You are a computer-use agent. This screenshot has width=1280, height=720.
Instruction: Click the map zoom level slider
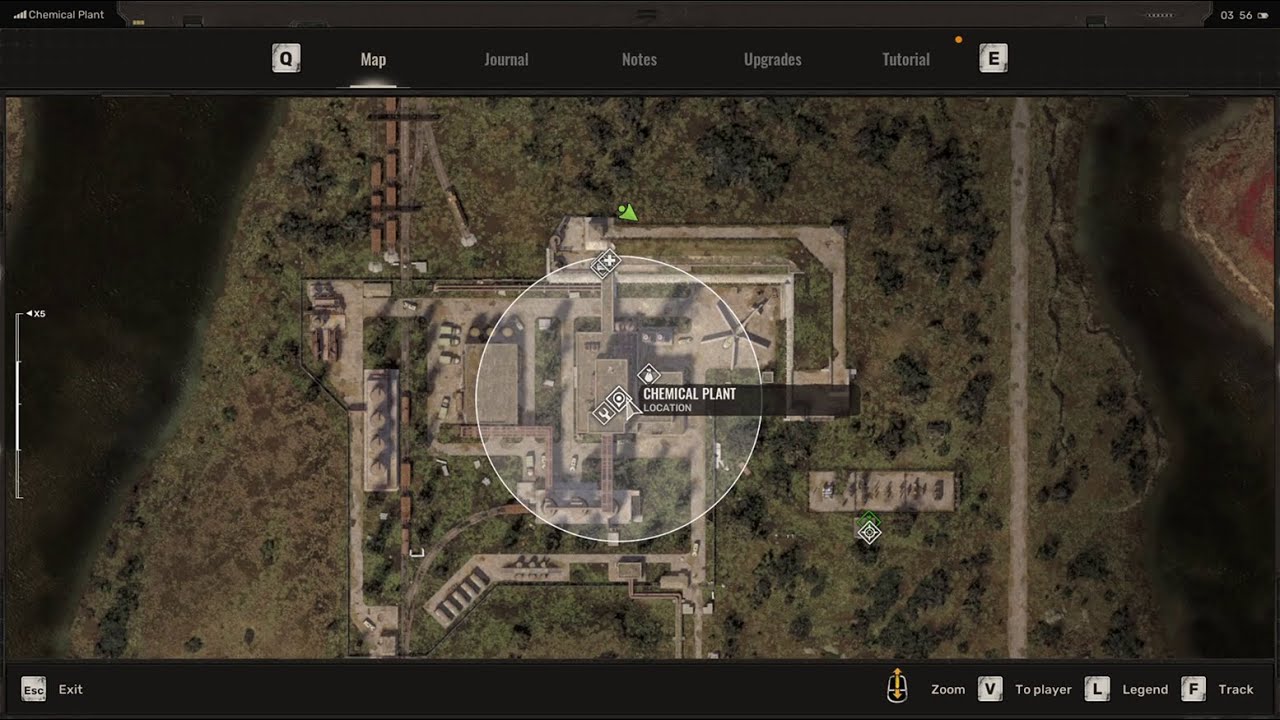[18, 405]
